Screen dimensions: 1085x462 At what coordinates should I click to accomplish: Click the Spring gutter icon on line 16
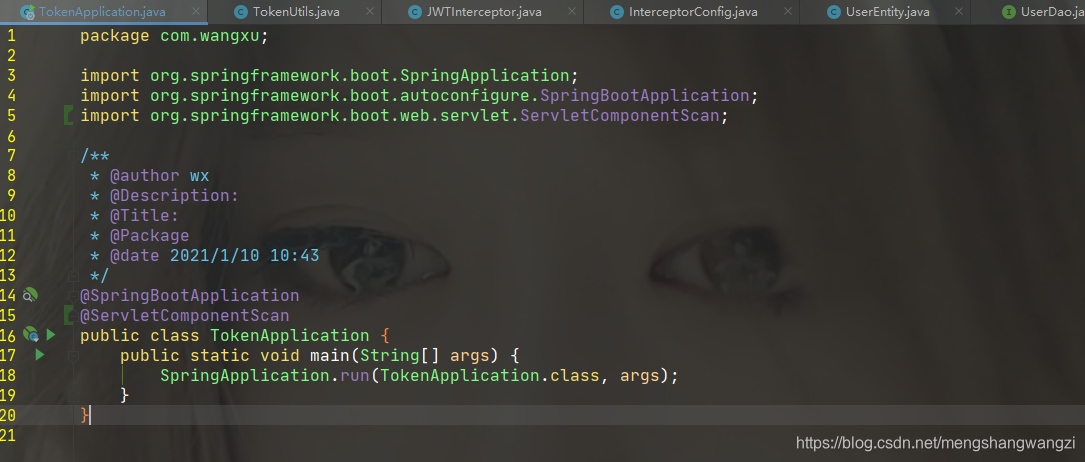[x=30, y=335]
